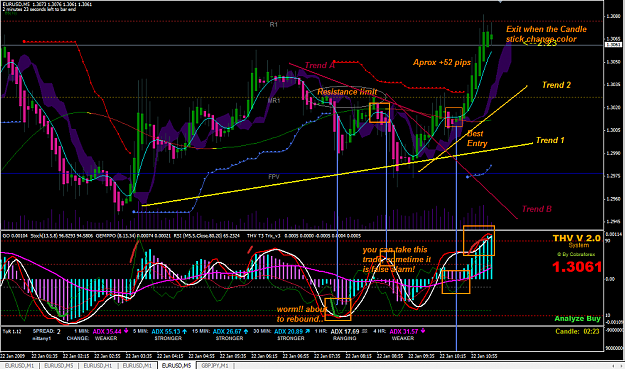Click the THV V 2.0 system title

576,238
